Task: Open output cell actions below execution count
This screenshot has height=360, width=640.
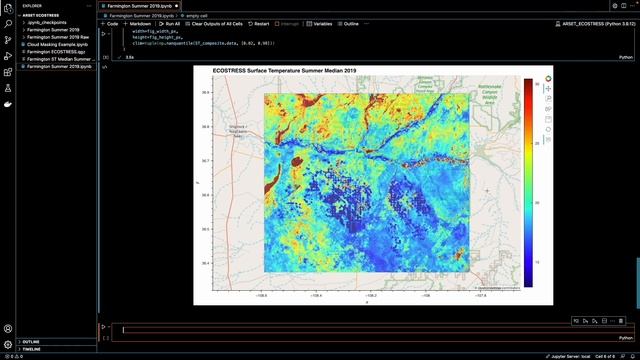Action: (x=105, y=67)
